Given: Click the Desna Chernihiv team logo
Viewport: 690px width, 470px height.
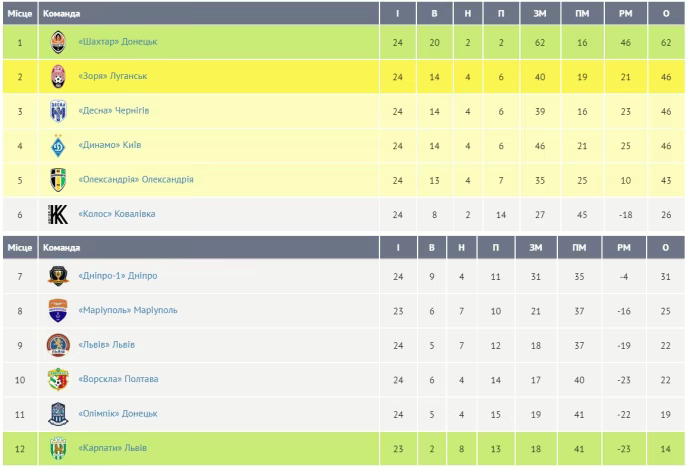Looking at the screenshot, I should (x=58, y=111).
